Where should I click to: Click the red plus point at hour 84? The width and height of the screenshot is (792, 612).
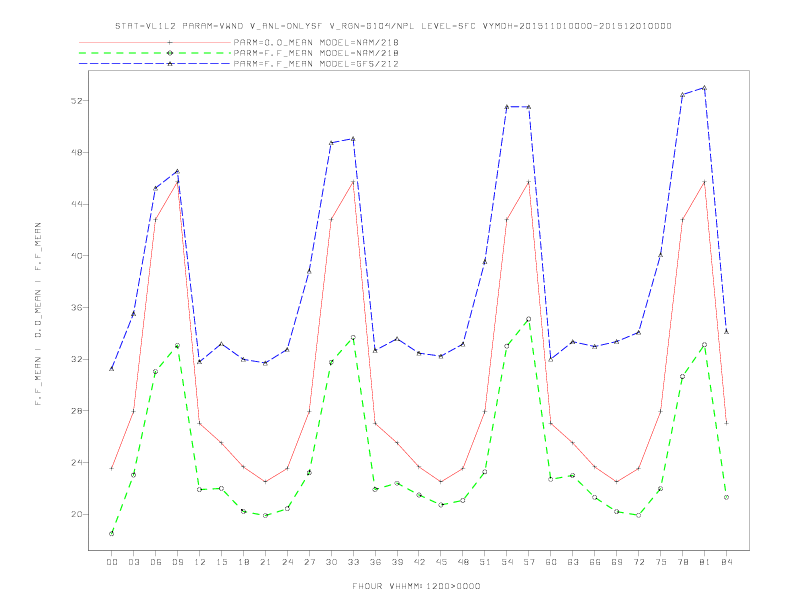pos(726,423)
